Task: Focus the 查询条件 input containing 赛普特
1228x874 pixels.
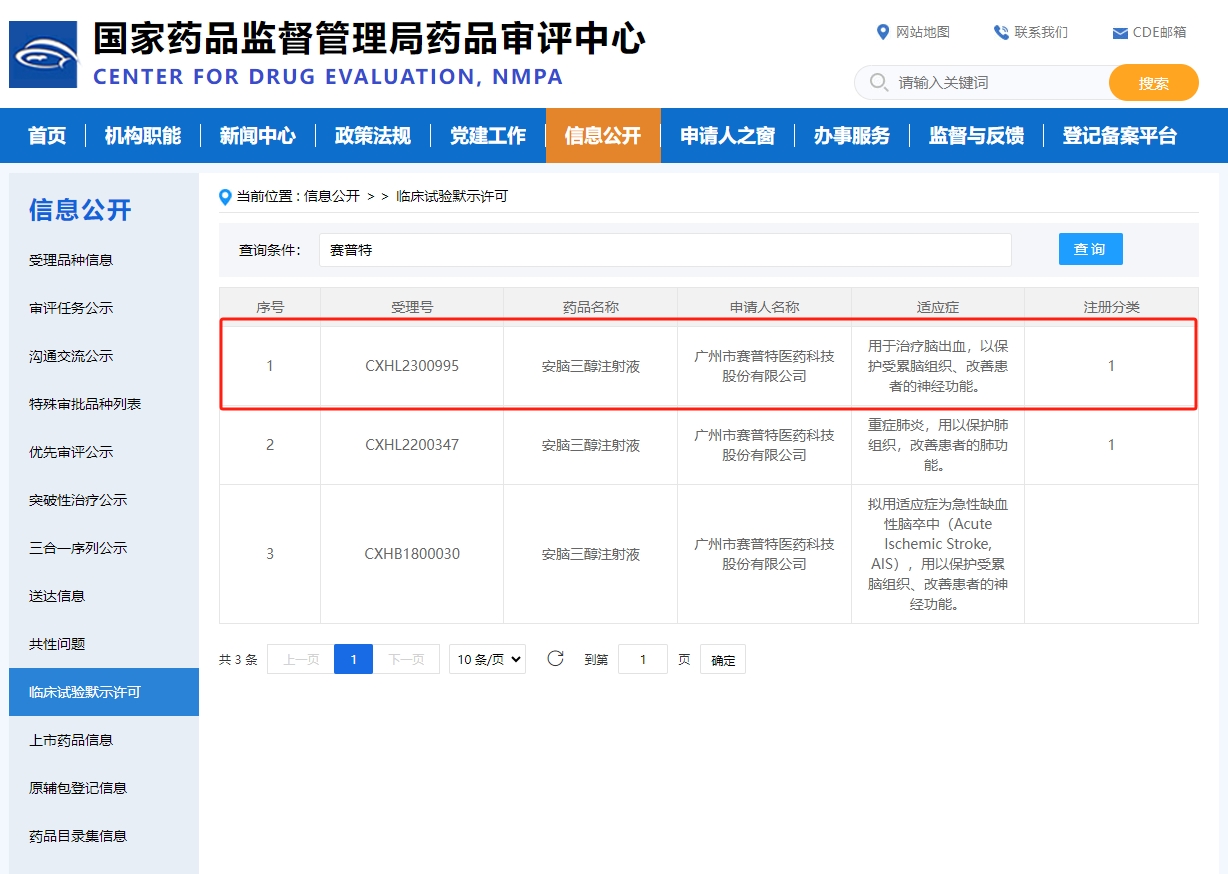Action: click(664, 250)
